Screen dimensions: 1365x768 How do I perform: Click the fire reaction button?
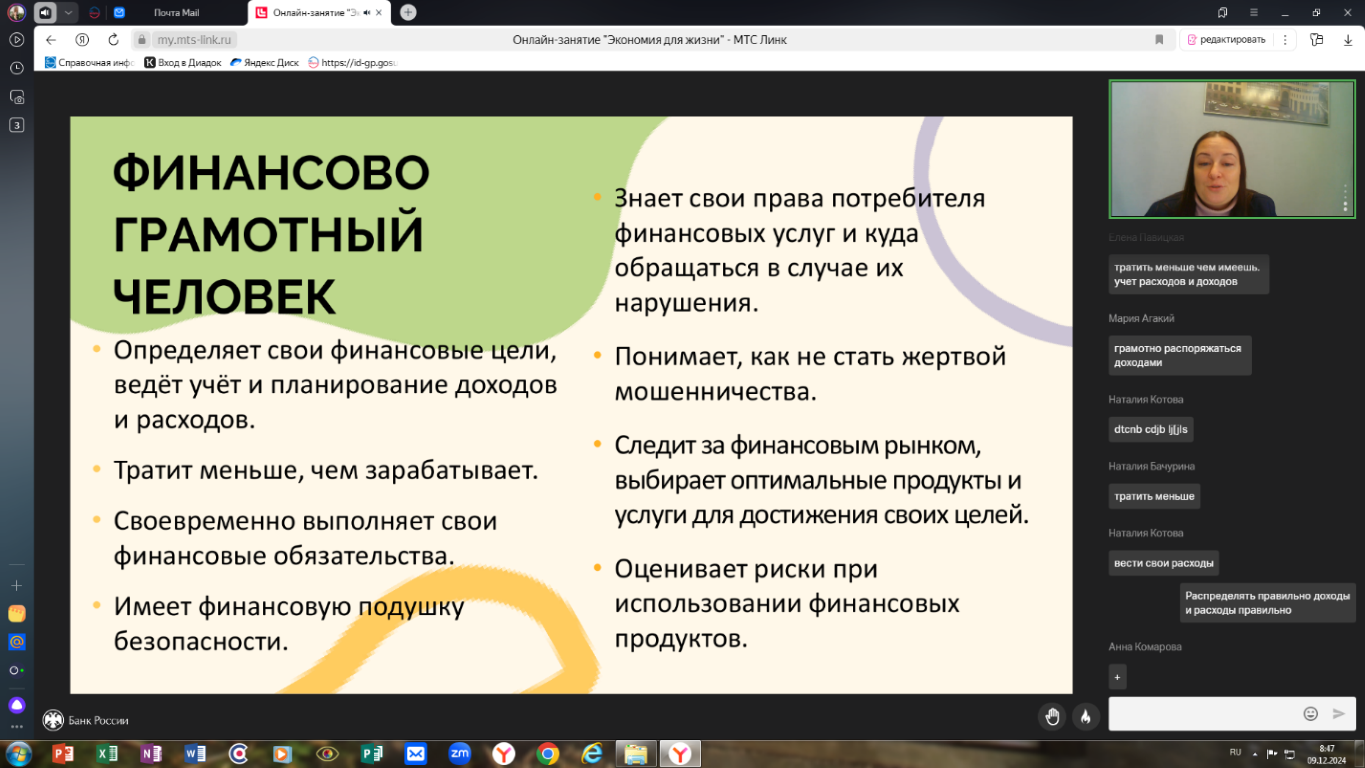click(1085, 715)
